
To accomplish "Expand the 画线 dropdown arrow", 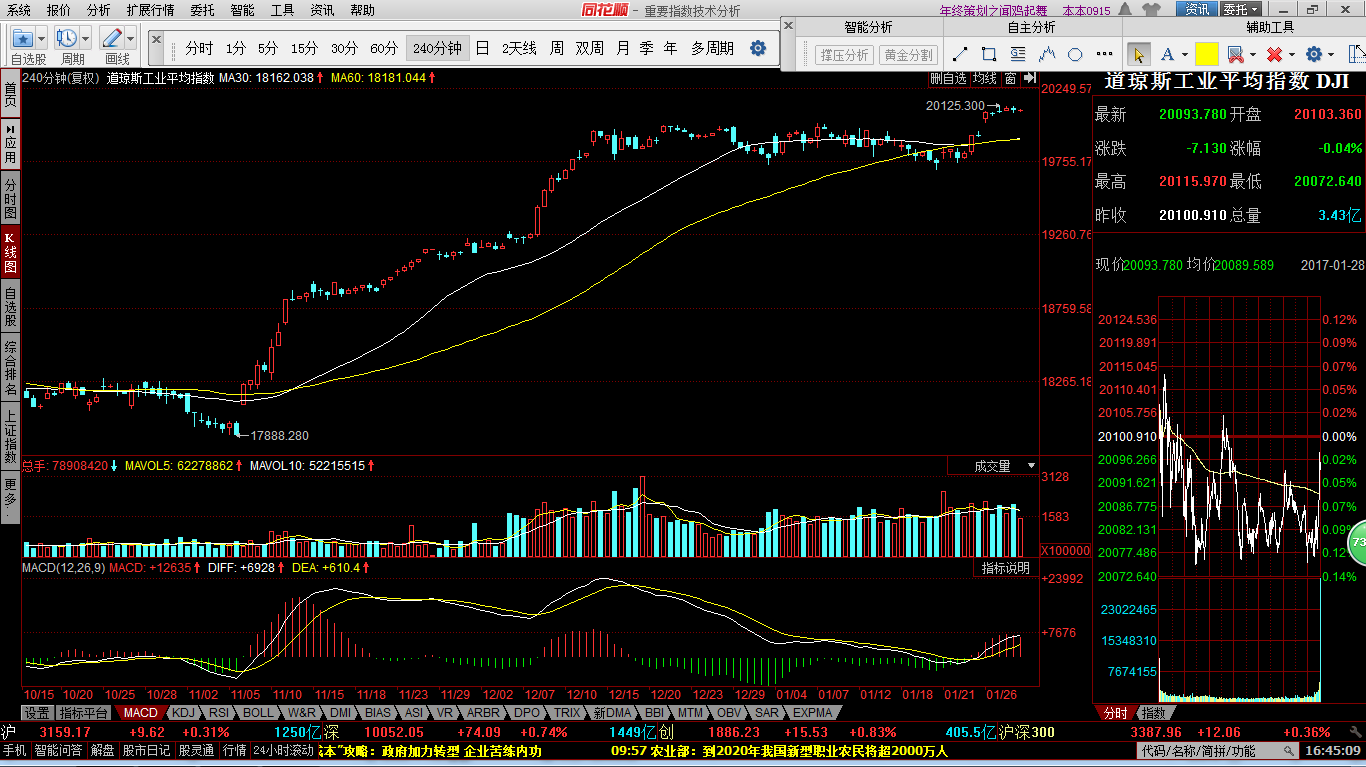I will pyautogui.click(x=130, y=39).
